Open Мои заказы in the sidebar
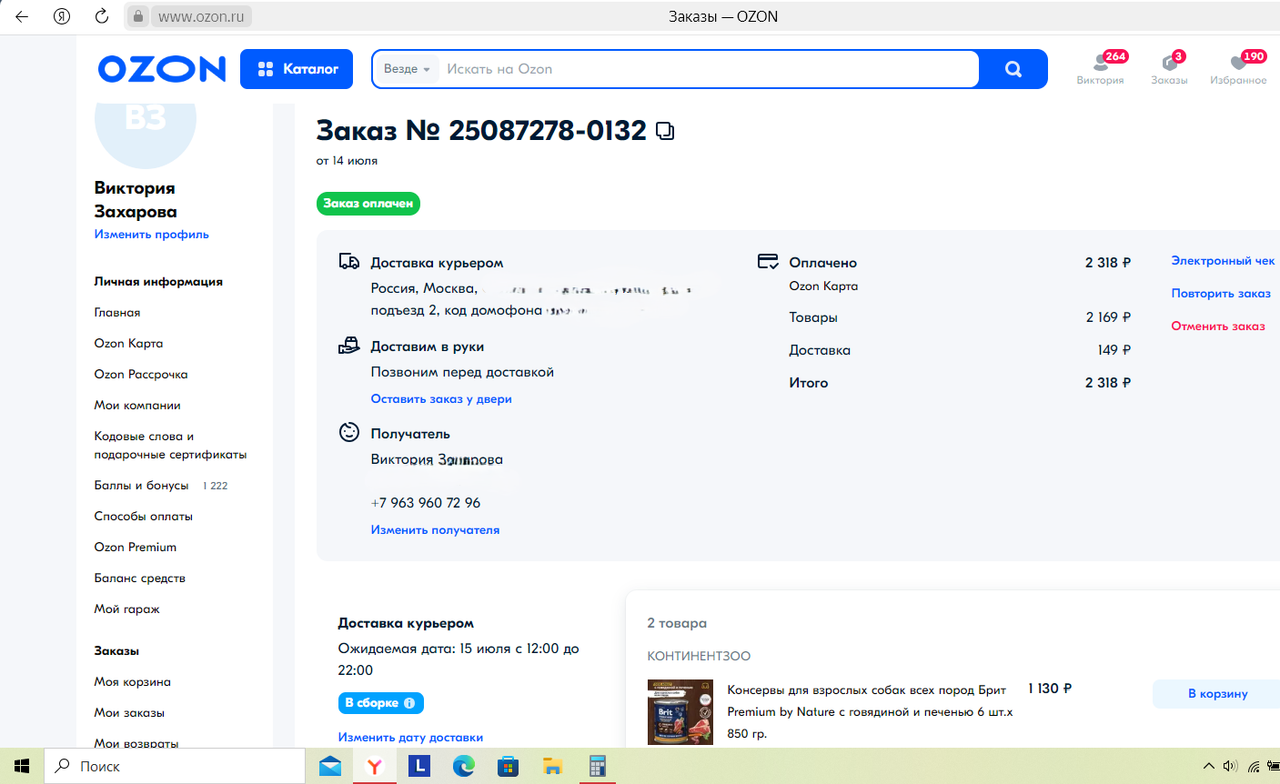Image resolution: width=1280 pixels, height=784 pixels. click(129, 713)
